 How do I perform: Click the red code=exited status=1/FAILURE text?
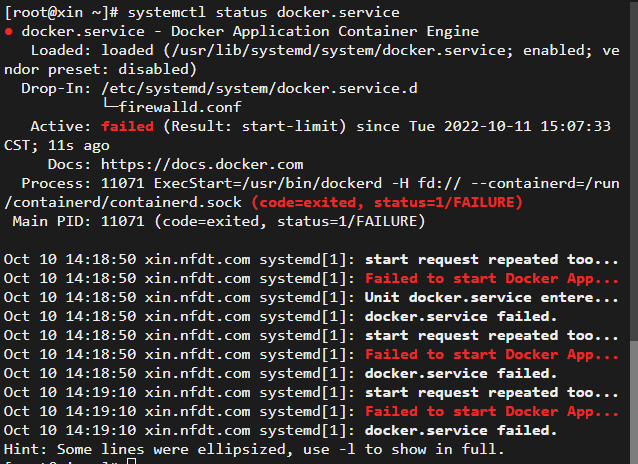point(387,202)
